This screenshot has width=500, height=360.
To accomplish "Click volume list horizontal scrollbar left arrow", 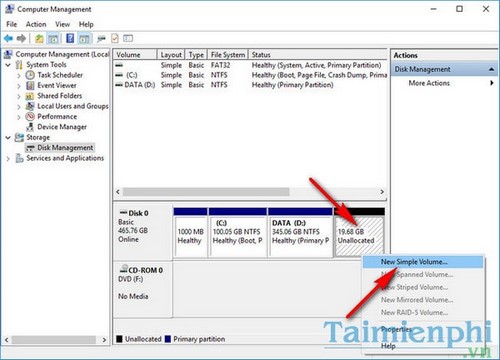I will 118,192.
